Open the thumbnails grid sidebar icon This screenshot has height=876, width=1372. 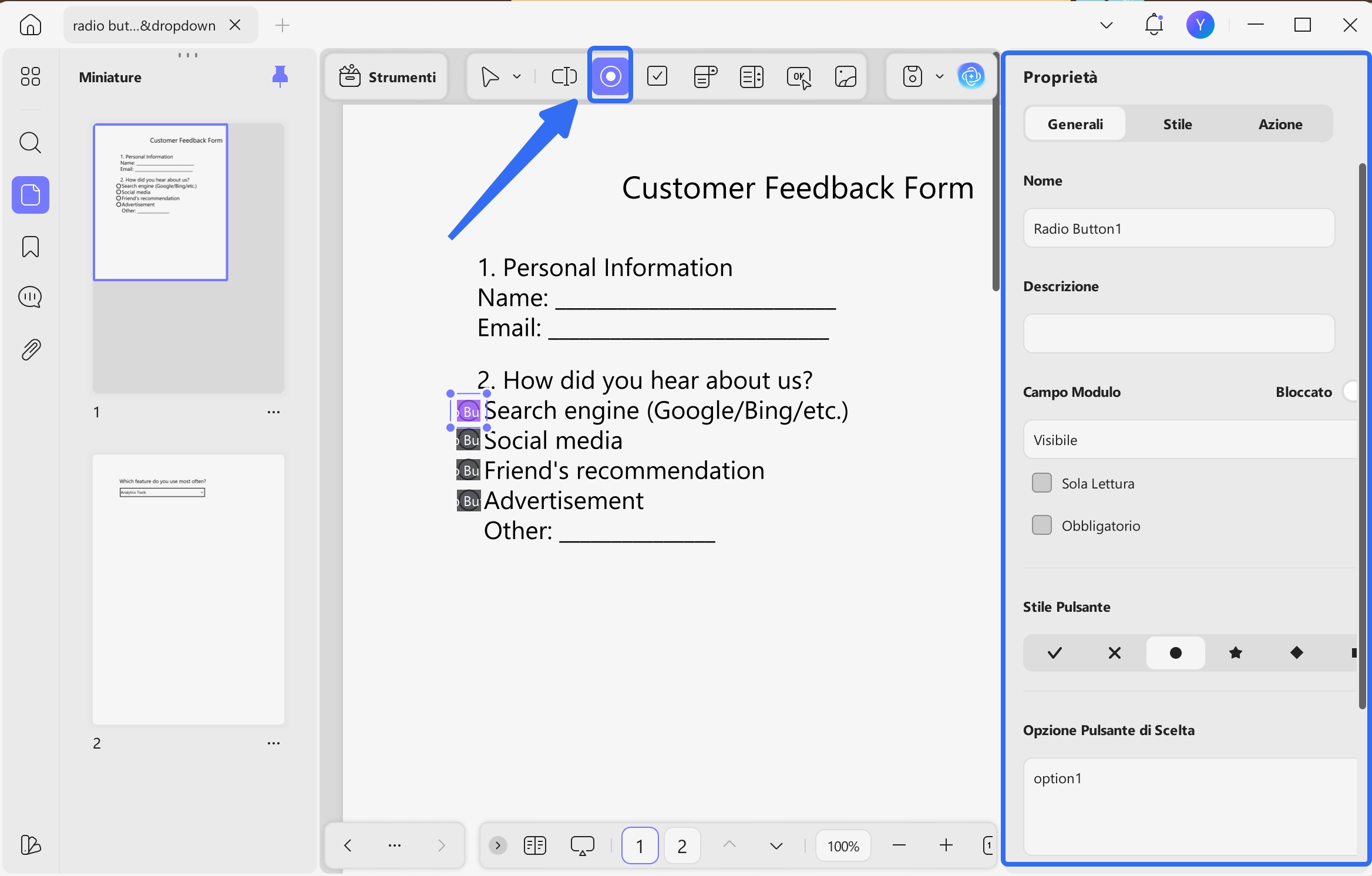point(31,76)
